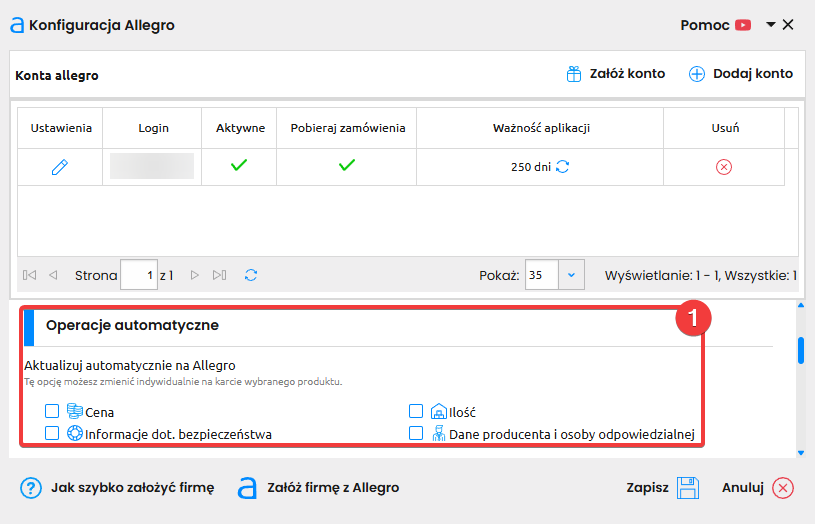The image size is (815, 524).
Task: Click the Anuluj red cross icon
Action: pyautogui.click(x=783, y=488)
